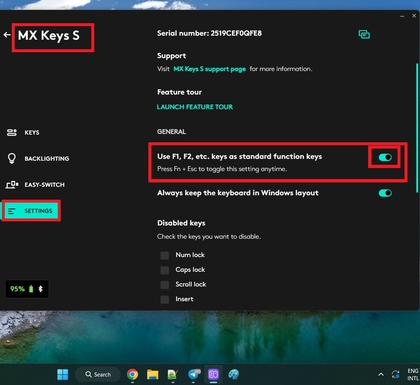Click the sync icon in system tray
The image size is (420, 385).
396,374
